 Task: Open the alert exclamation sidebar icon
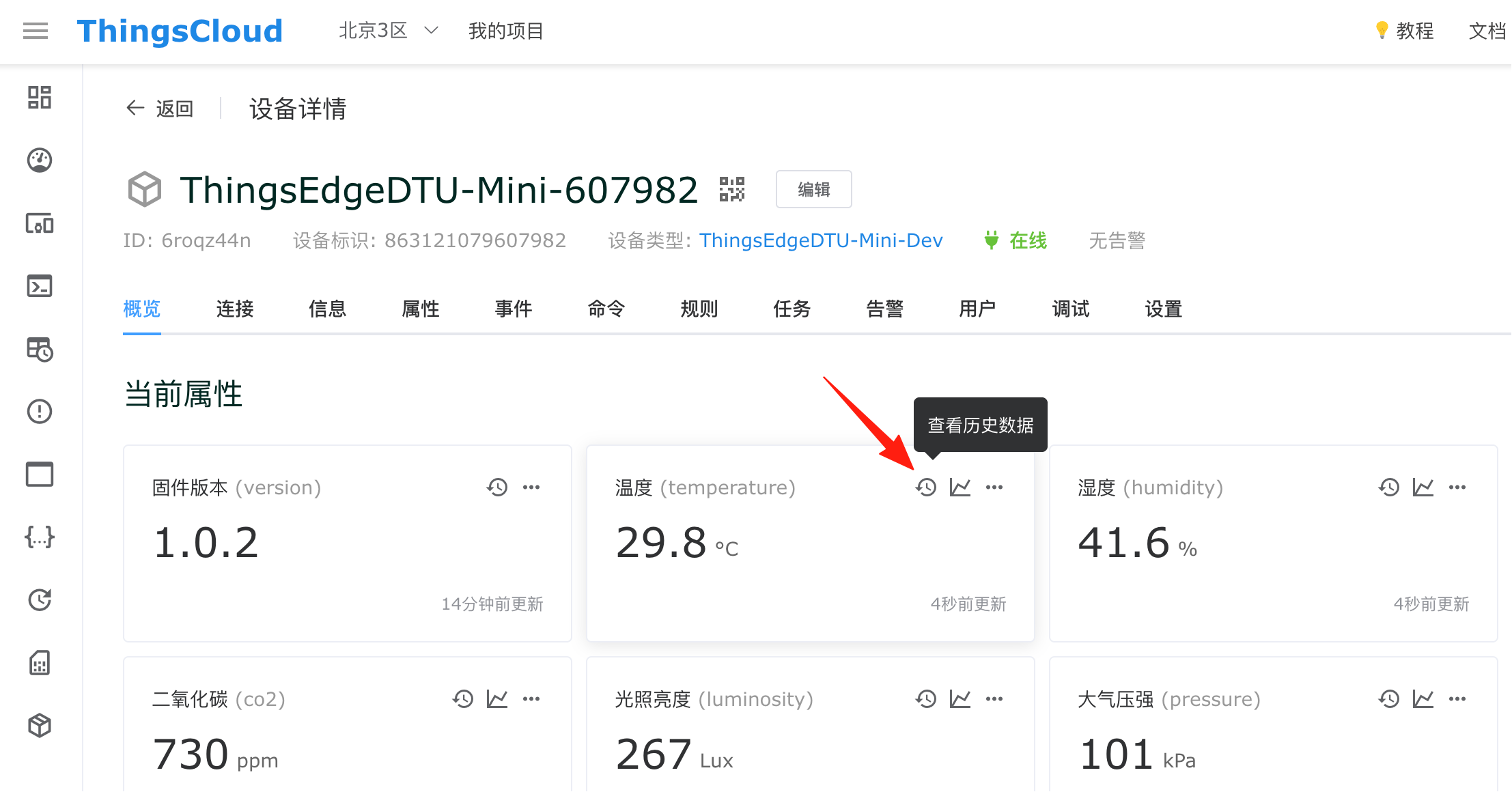[x=40, y=411]
